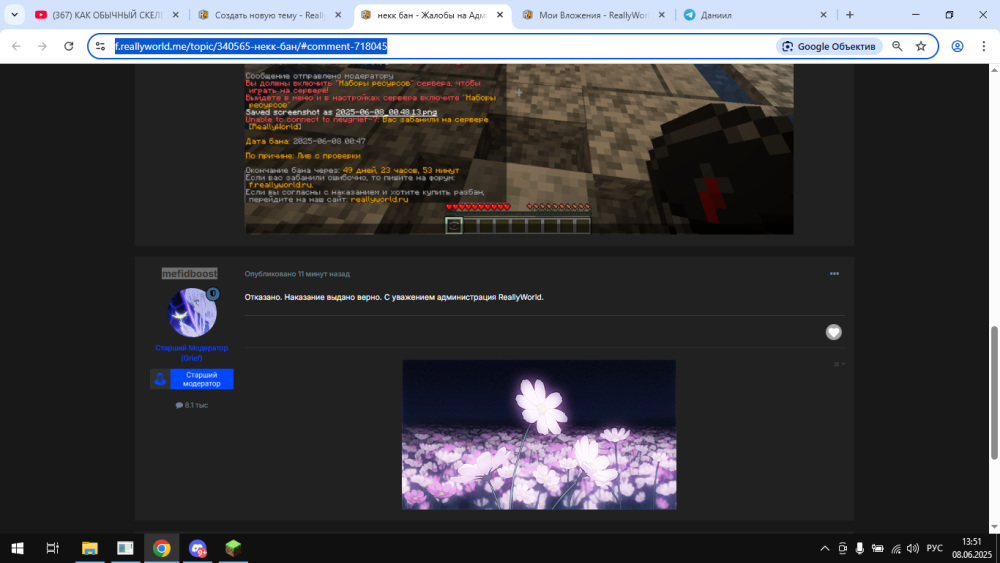Click the microphone tray icon
The image size is (1000, 563).
(x=860, y=548)
